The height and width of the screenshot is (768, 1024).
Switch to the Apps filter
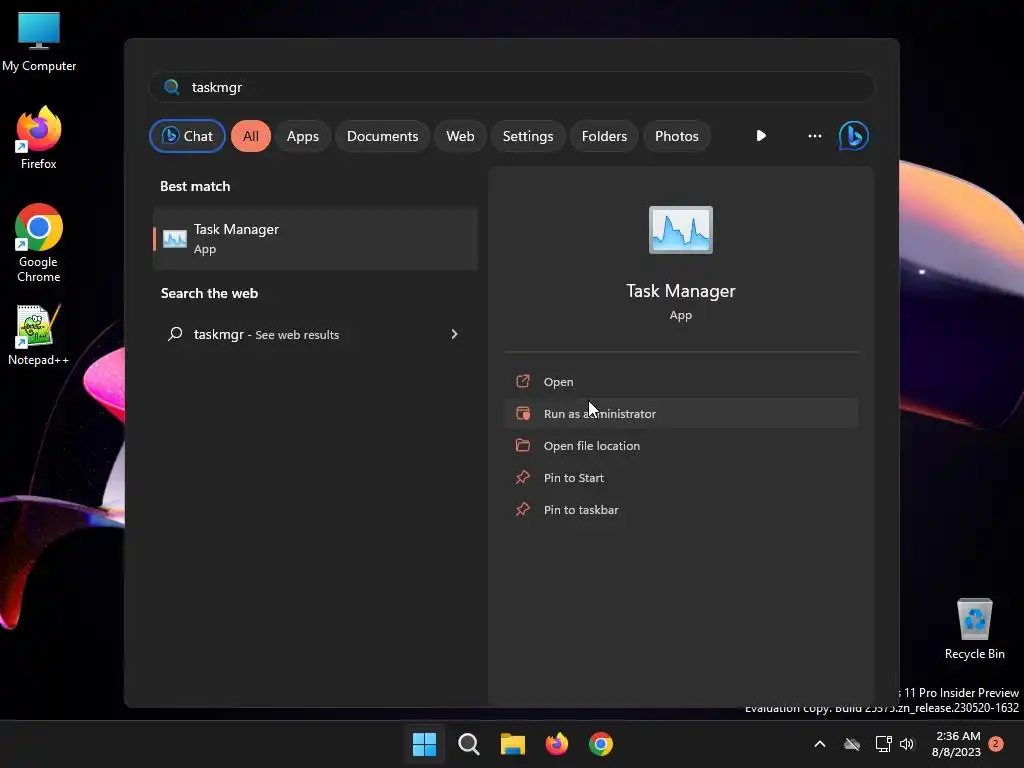(302, 136)
